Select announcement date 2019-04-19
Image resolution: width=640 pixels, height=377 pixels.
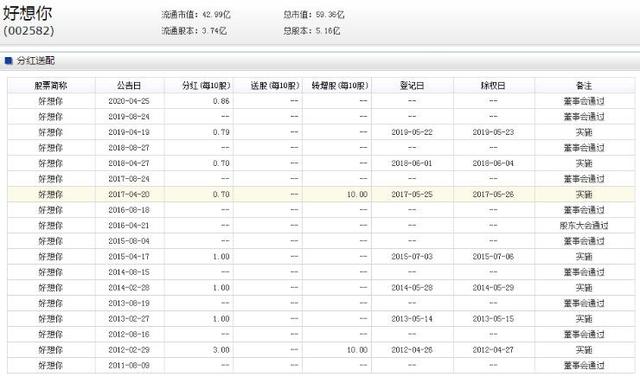coord(129,132)
